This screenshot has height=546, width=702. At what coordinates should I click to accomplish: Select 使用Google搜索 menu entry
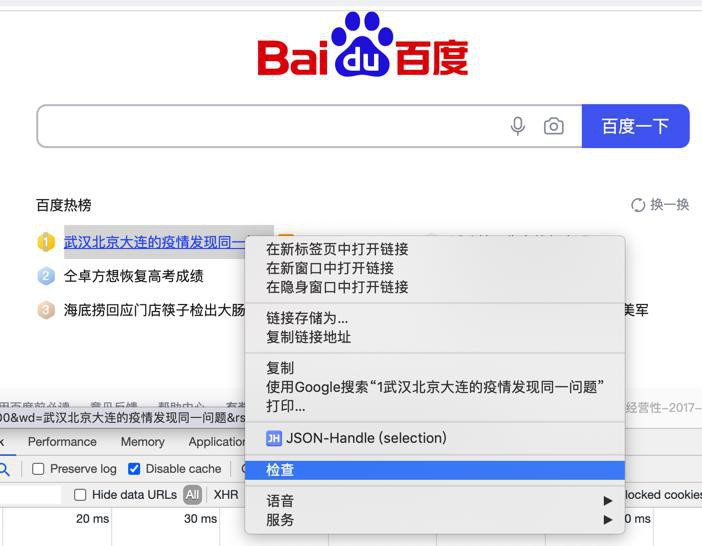click(x=435, y=387)
